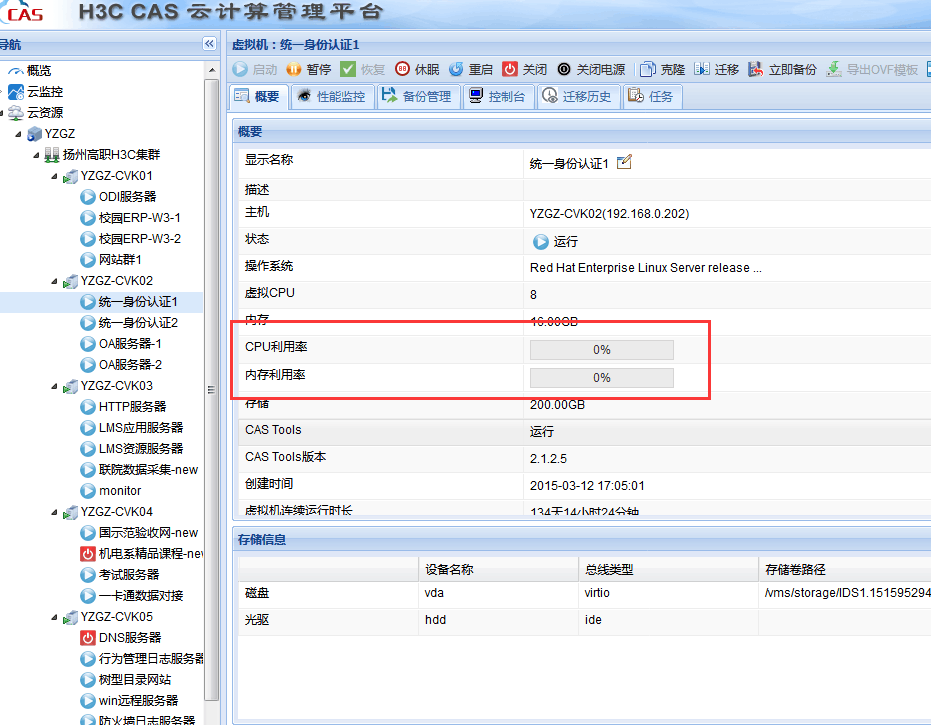Image resolution: width=931 pixels, height=725 pixels.
Task: Collapse the YZGZ-CVK02 host node
Action: click(55, 281)
